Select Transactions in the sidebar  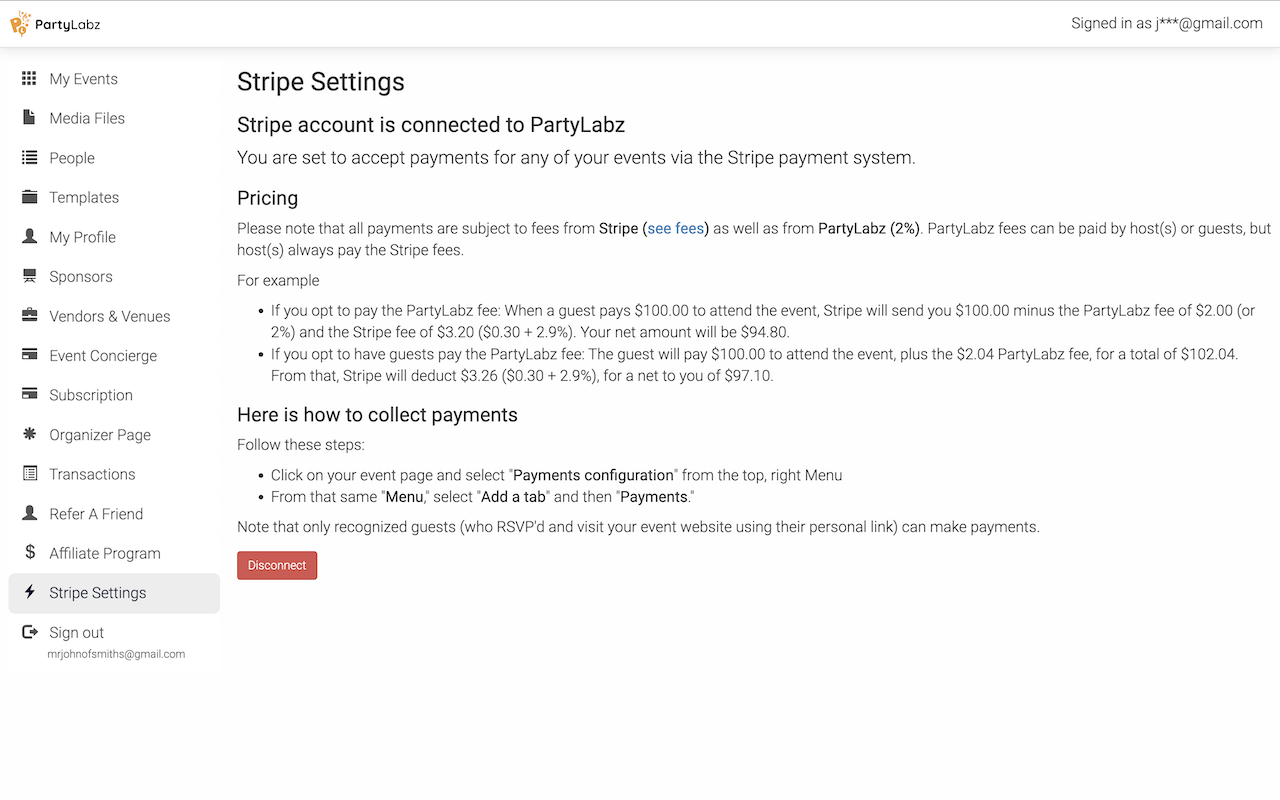point(92,474)
